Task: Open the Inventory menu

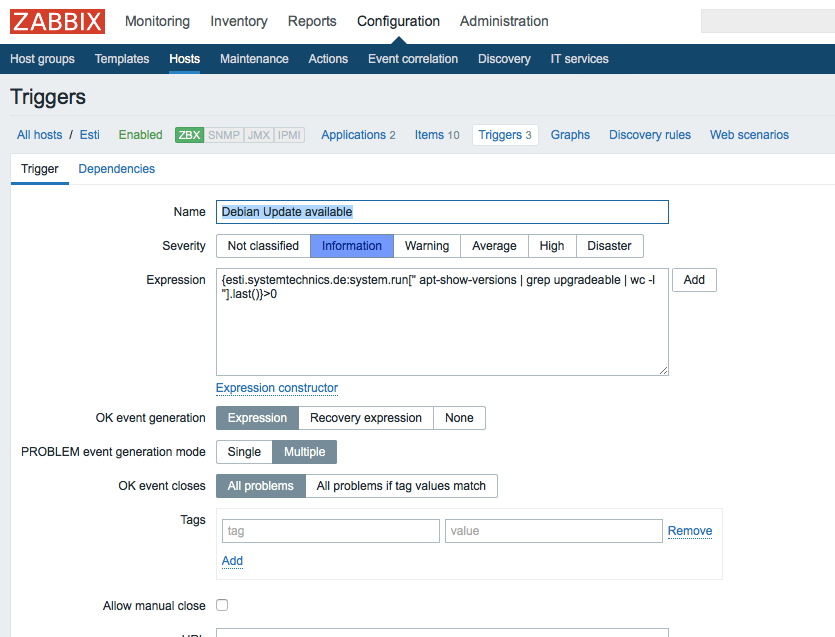Action: 239,21
